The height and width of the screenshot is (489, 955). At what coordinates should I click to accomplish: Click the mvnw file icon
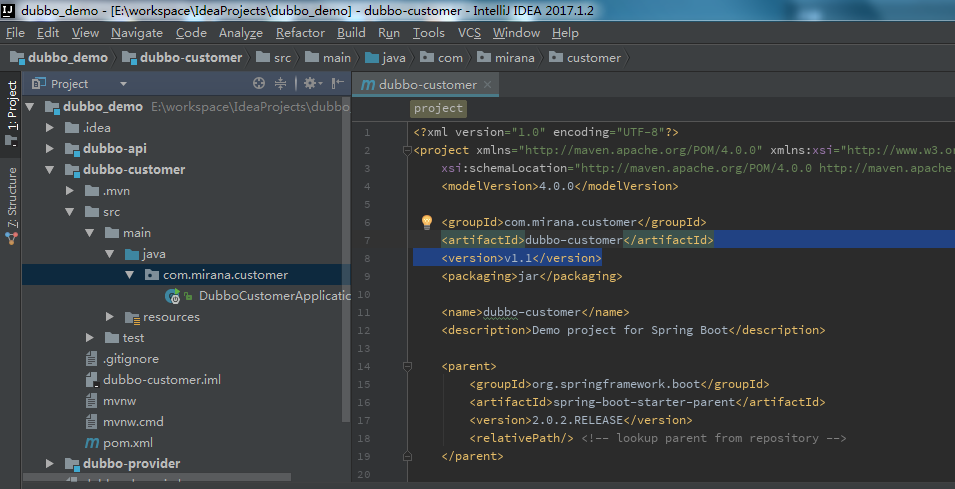(x=91, y=401)
